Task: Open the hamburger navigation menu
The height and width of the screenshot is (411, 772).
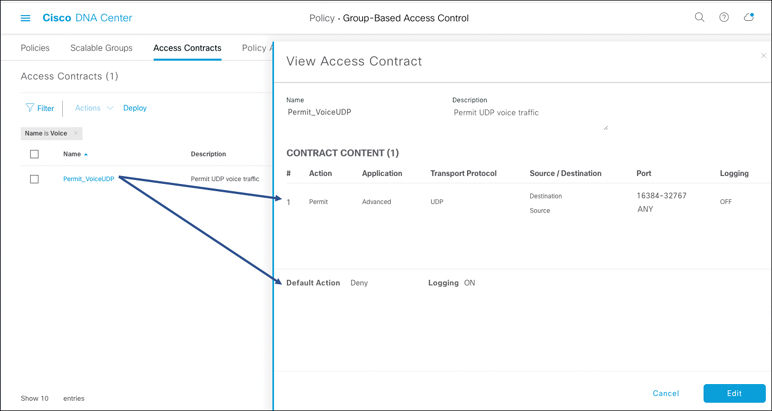Action: tap(25, 18)
